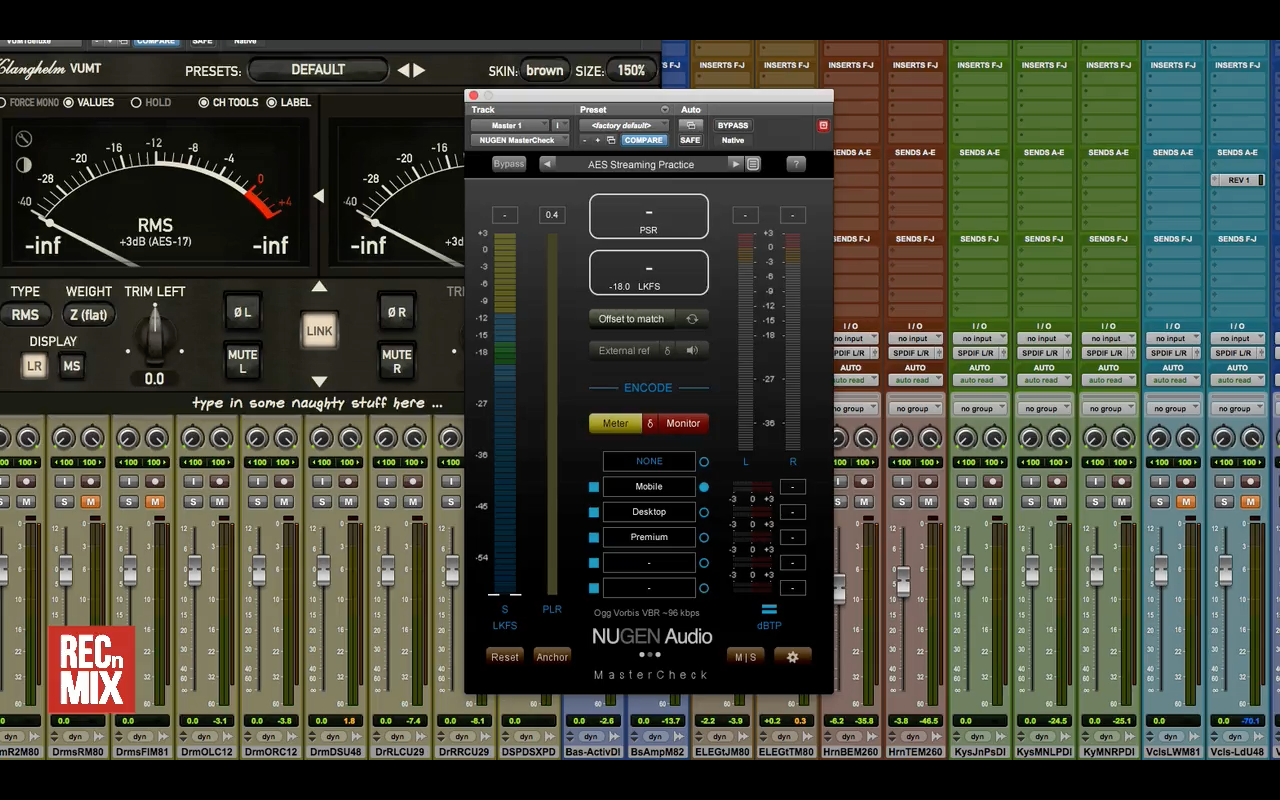
Task: Select the Desktop codec monitor radio button
Action: (704, 512)
